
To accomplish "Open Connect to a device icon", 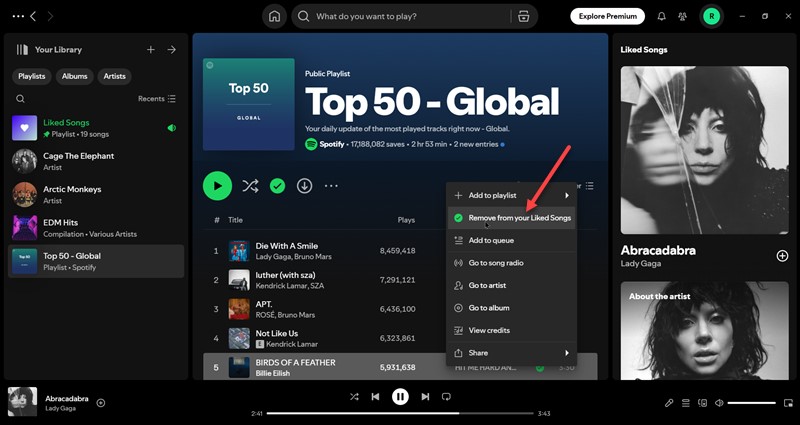I will click(703, 403).
